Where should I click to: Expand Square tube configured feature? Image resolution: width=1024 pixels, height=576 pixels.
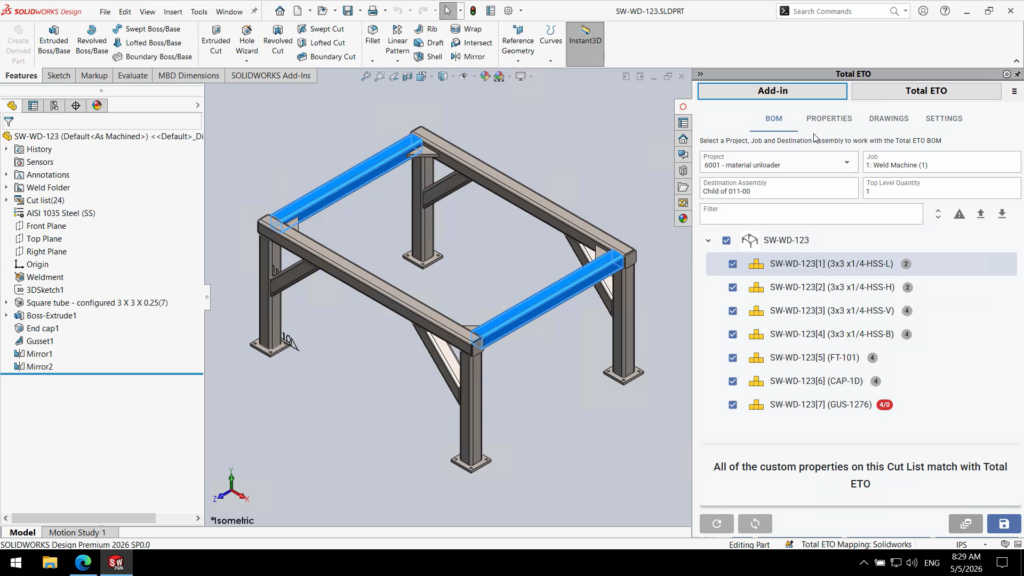pos(7,303)
